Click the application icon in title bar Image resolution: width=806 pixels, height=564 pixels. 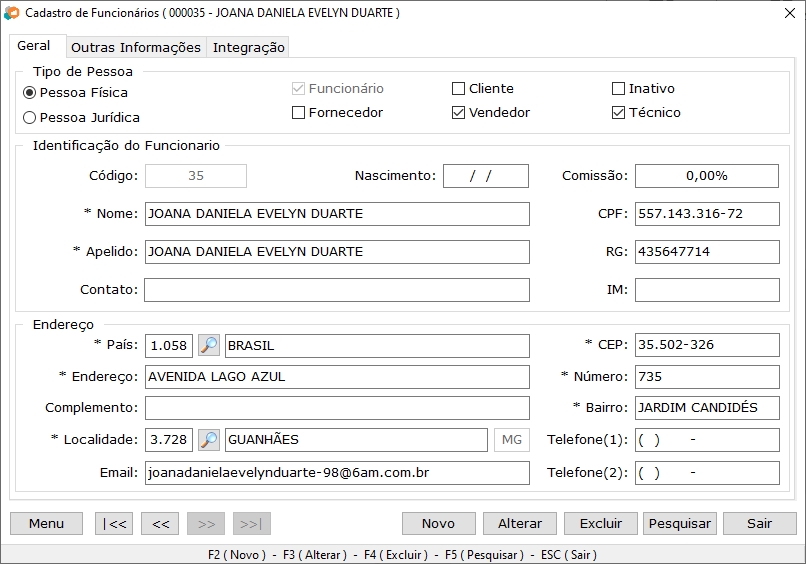(12, 13)
